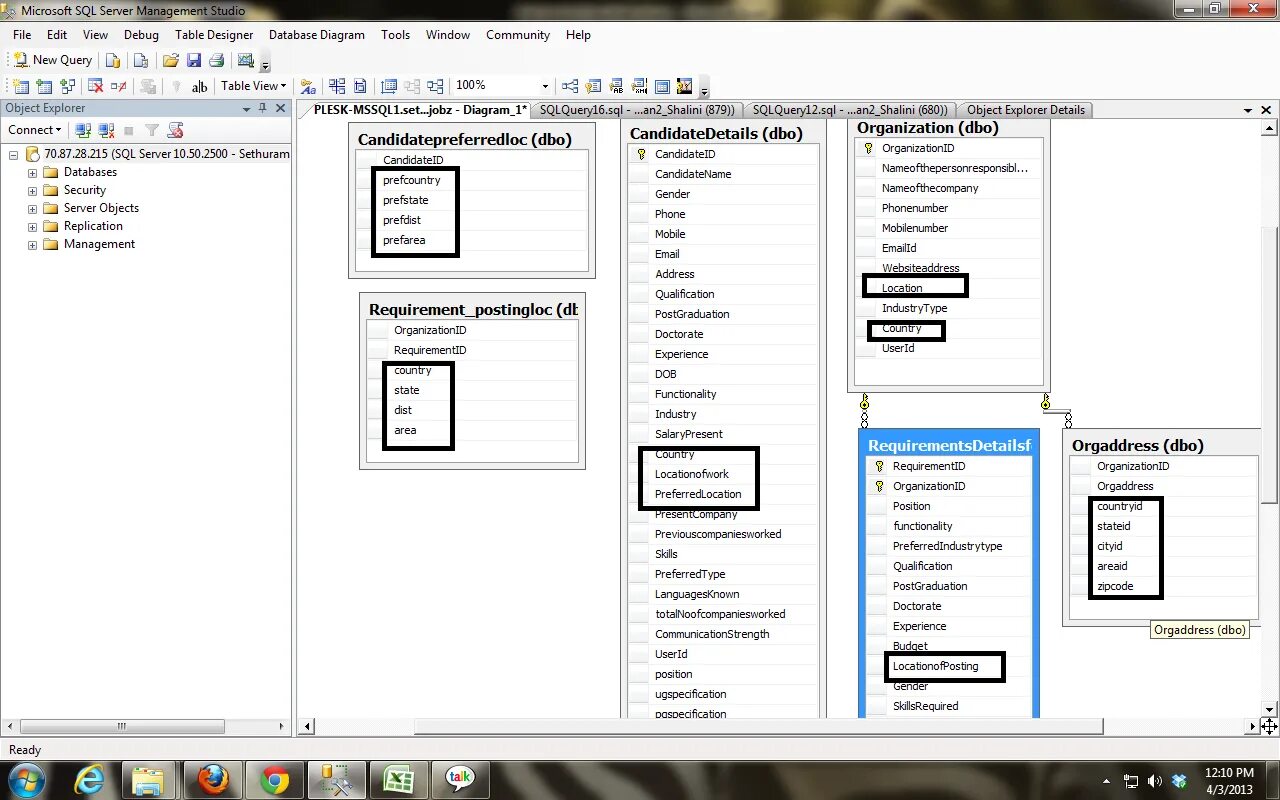Screen dimensions: 1280x800
Task: Click the Database Engine Query icon beside New Query
Action: click(x=113, y=60)
